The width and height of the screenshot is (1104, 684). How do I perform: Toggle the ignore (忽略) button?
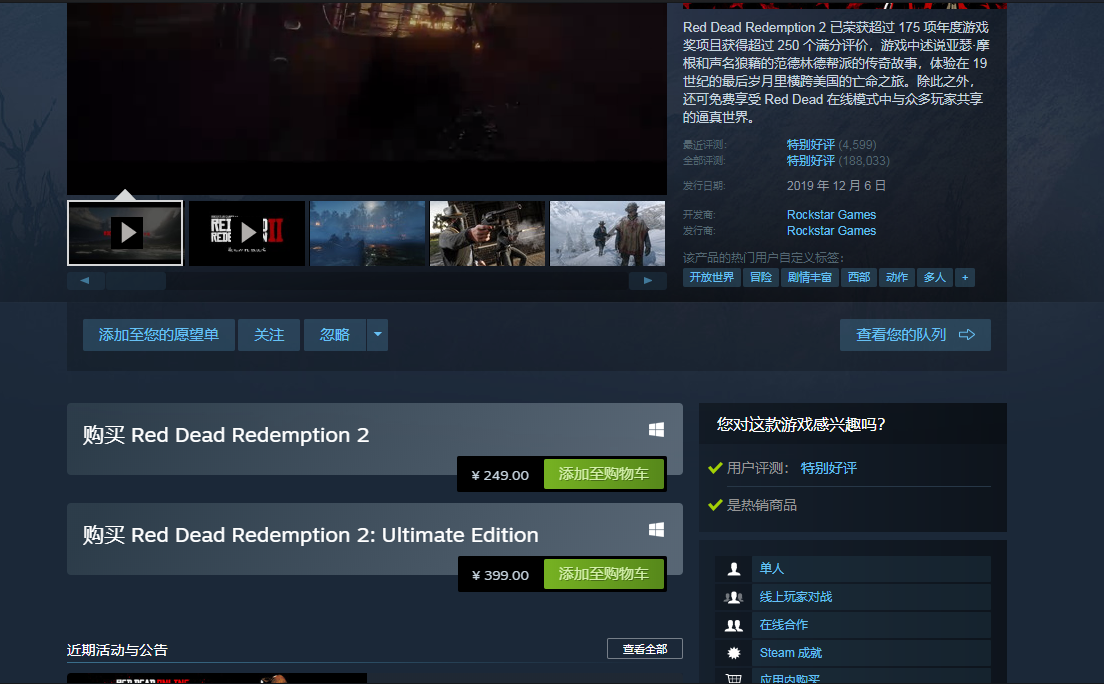335,335
